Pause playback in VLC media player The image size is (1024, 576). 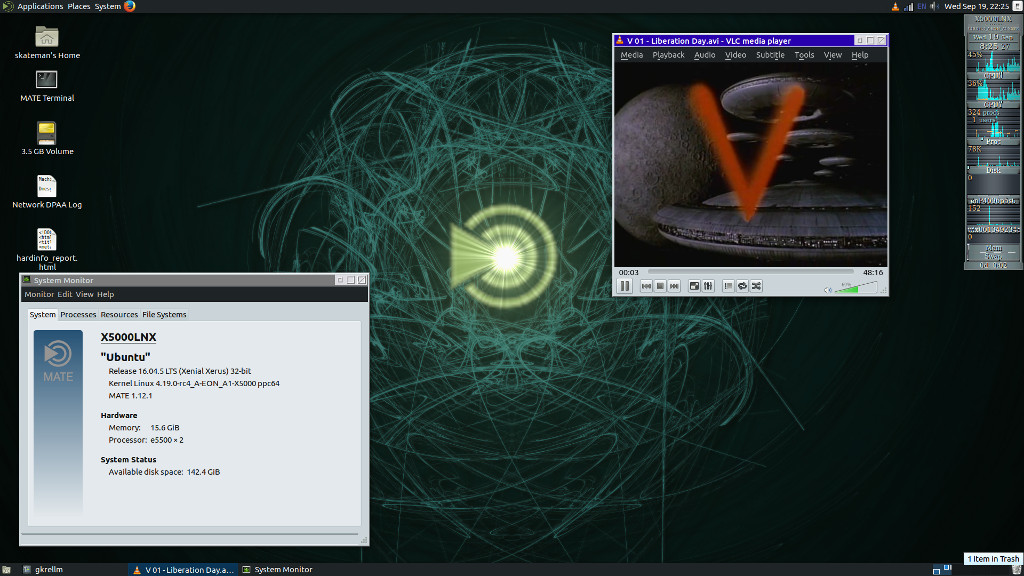click(625, 286)
